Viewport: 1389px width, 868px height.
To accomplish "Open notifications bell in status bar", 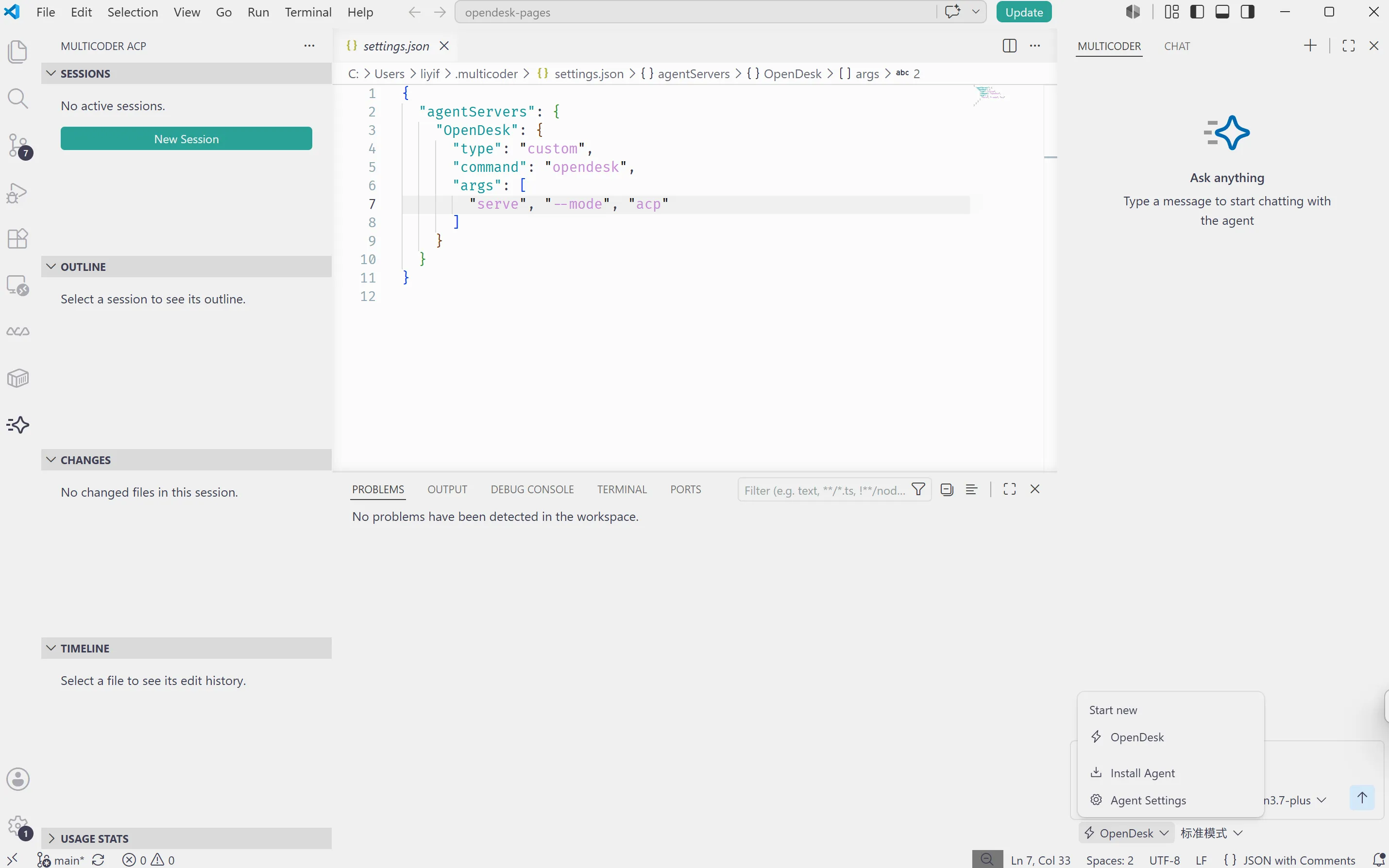I will 1379,860.
